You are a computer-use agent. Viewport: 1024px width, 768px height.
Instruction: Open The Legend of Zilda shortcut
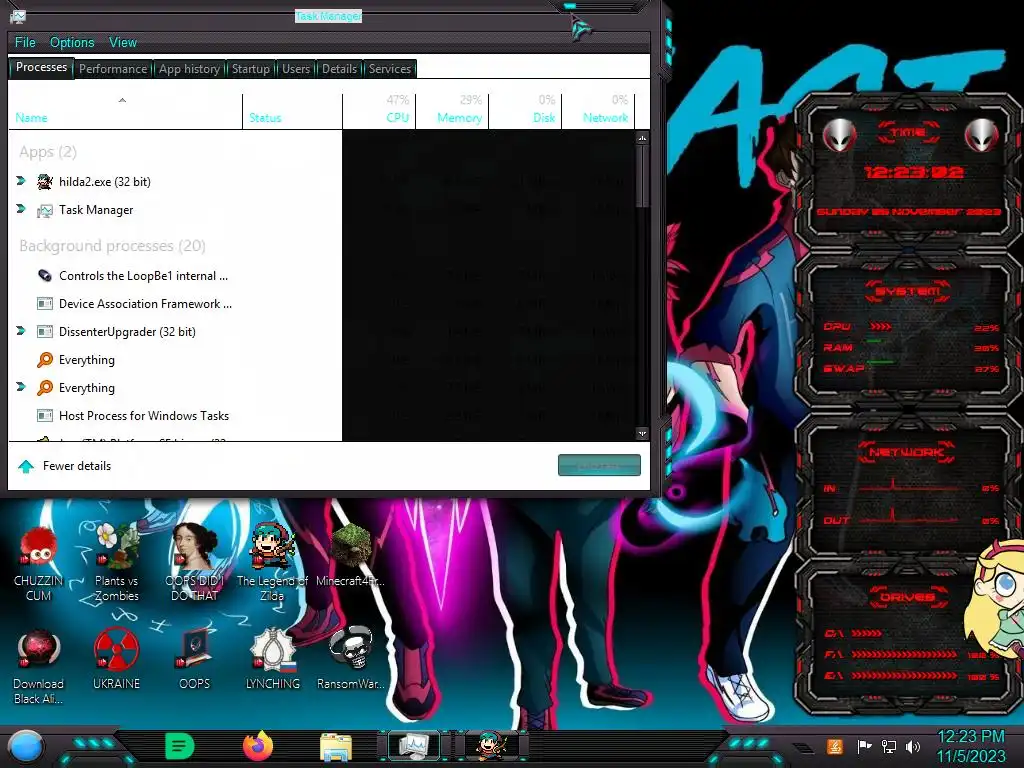tap(272, 563)
